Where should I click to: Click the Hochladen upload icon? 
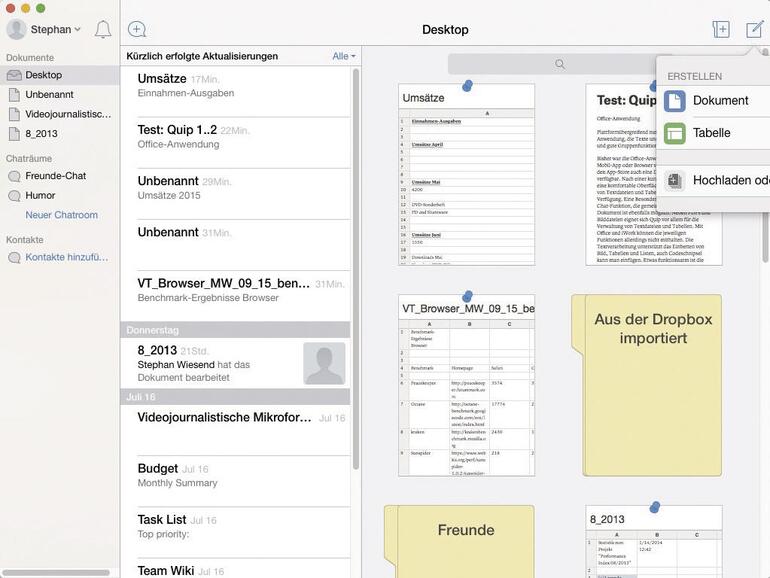675,180
